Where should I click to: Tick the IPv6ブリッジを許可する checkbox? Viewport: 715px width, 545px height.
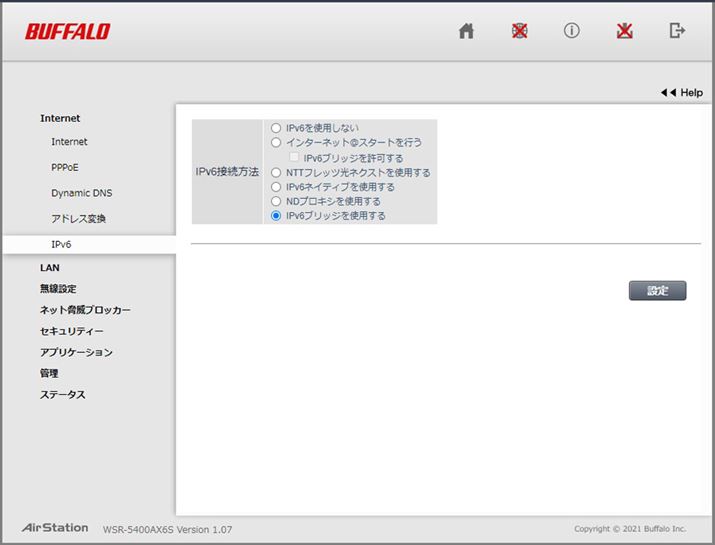(x=294, y=157)
